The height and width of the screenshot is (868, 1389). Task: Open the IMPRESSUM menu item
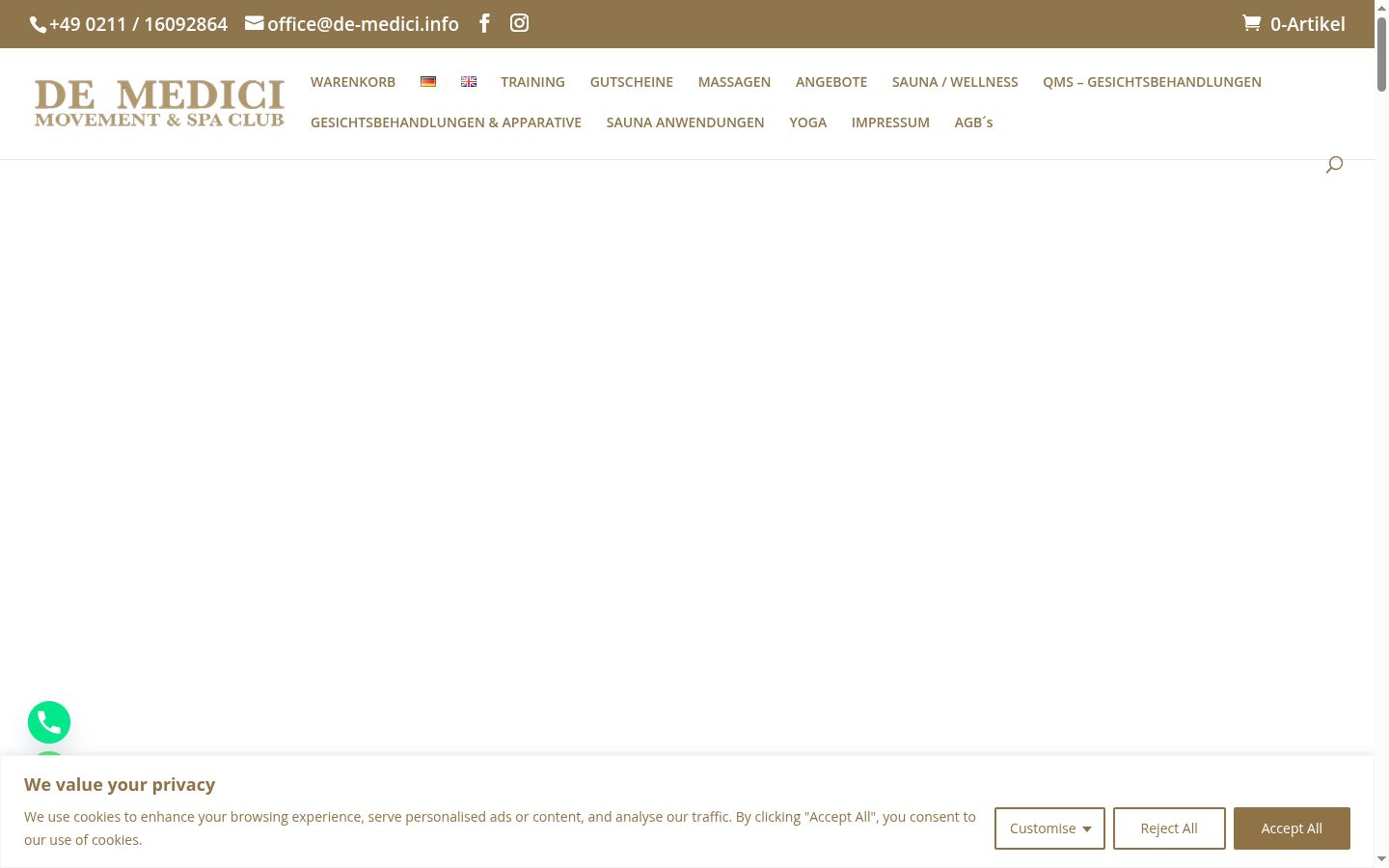click(890, 122)
